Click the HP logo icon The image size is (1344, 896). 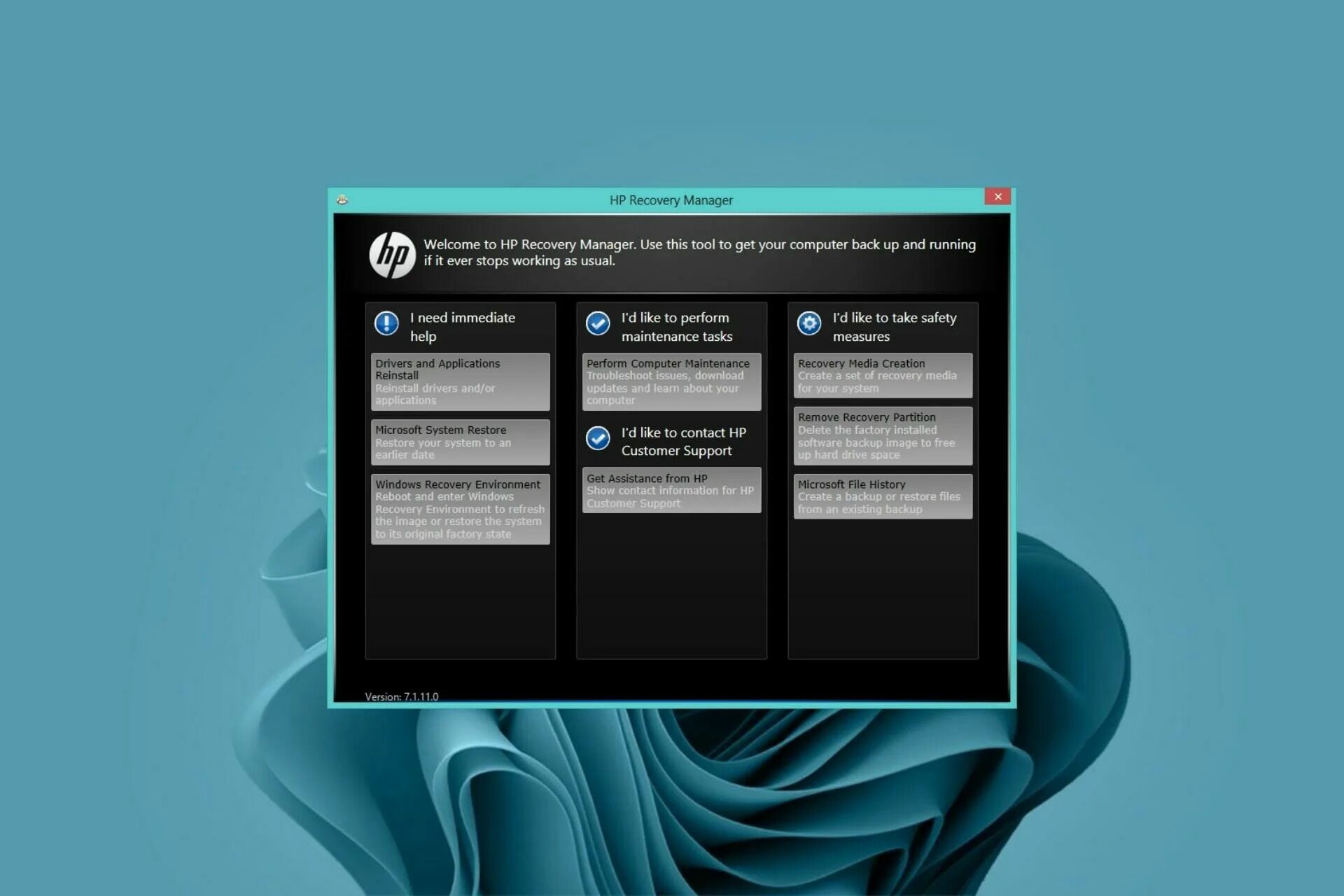(392, 255)
